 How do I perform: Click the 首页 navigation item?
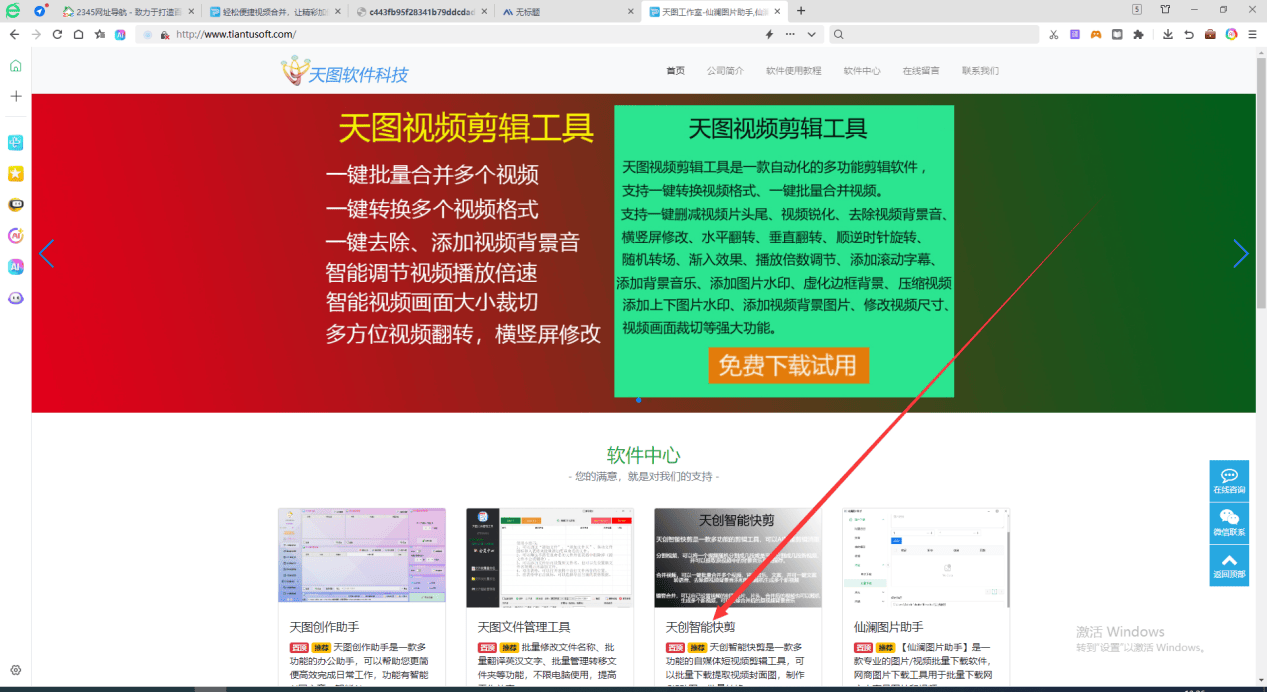pos(676,71)
